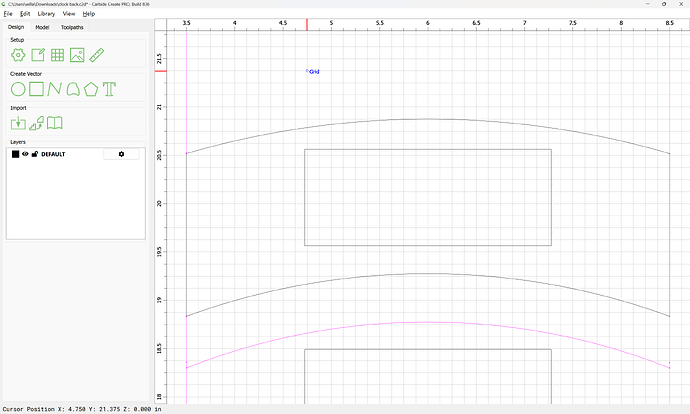Toggle the lock on the DEFAULT layer

point(35,154)
